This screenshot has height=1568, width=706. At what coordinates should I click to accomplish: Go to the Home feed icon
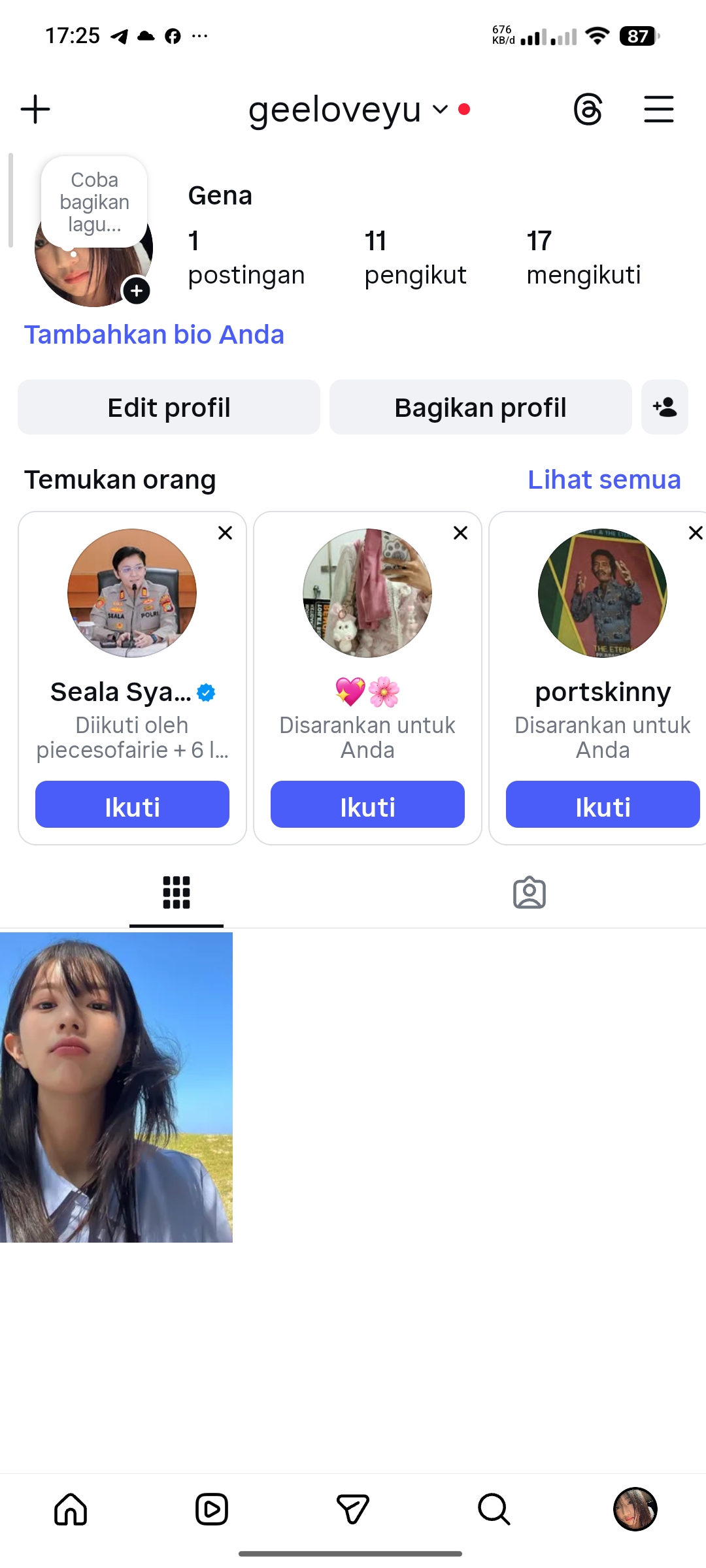(x=71, y=1509)
